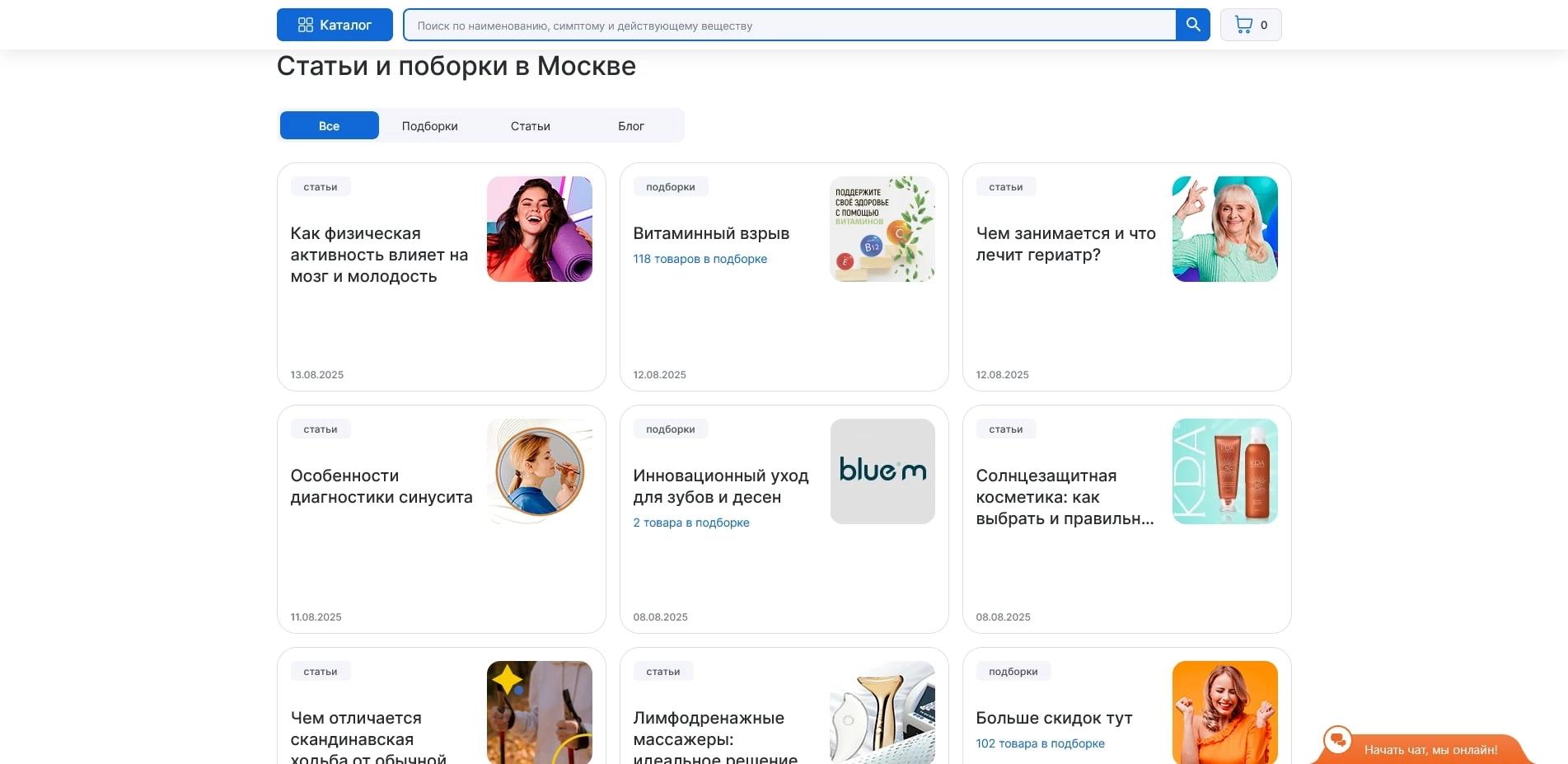Focus the product search input field
The width and height of the screenshot is (1568, 764).
click(x=789, y=26)
